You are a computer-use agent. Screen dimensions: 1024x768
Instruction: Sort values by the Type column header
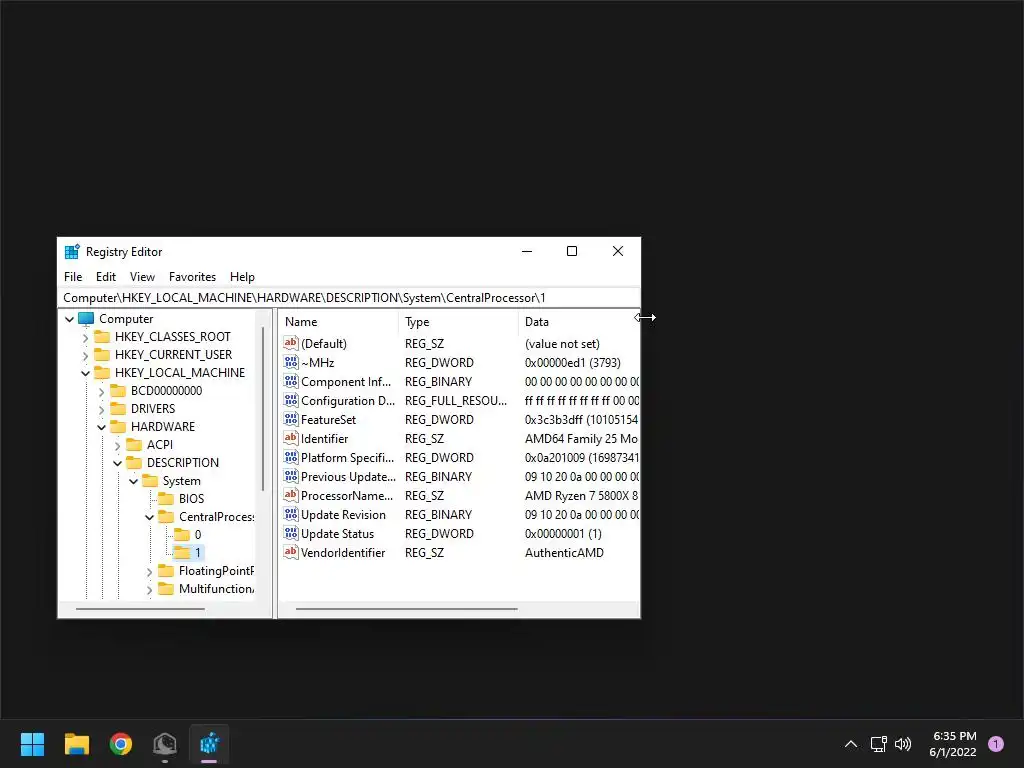pyautogui.click(x=458, y=321)
